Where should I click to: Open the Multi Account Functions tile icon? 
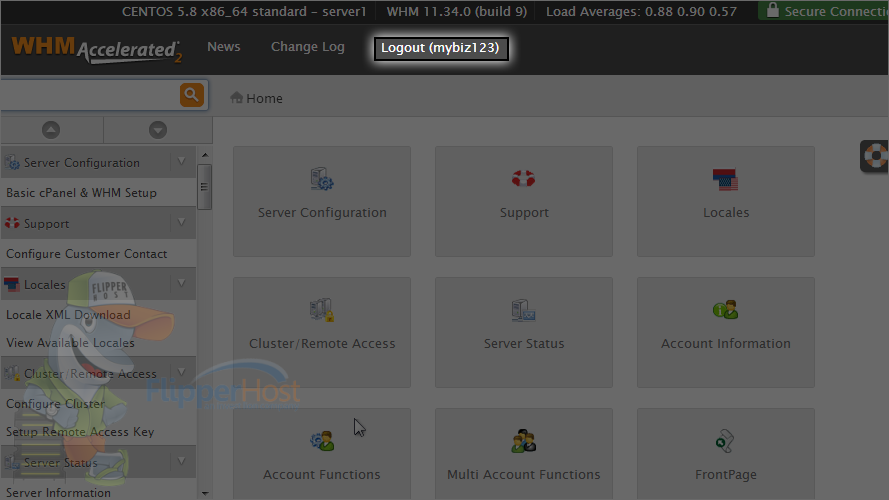click(523, 441)
